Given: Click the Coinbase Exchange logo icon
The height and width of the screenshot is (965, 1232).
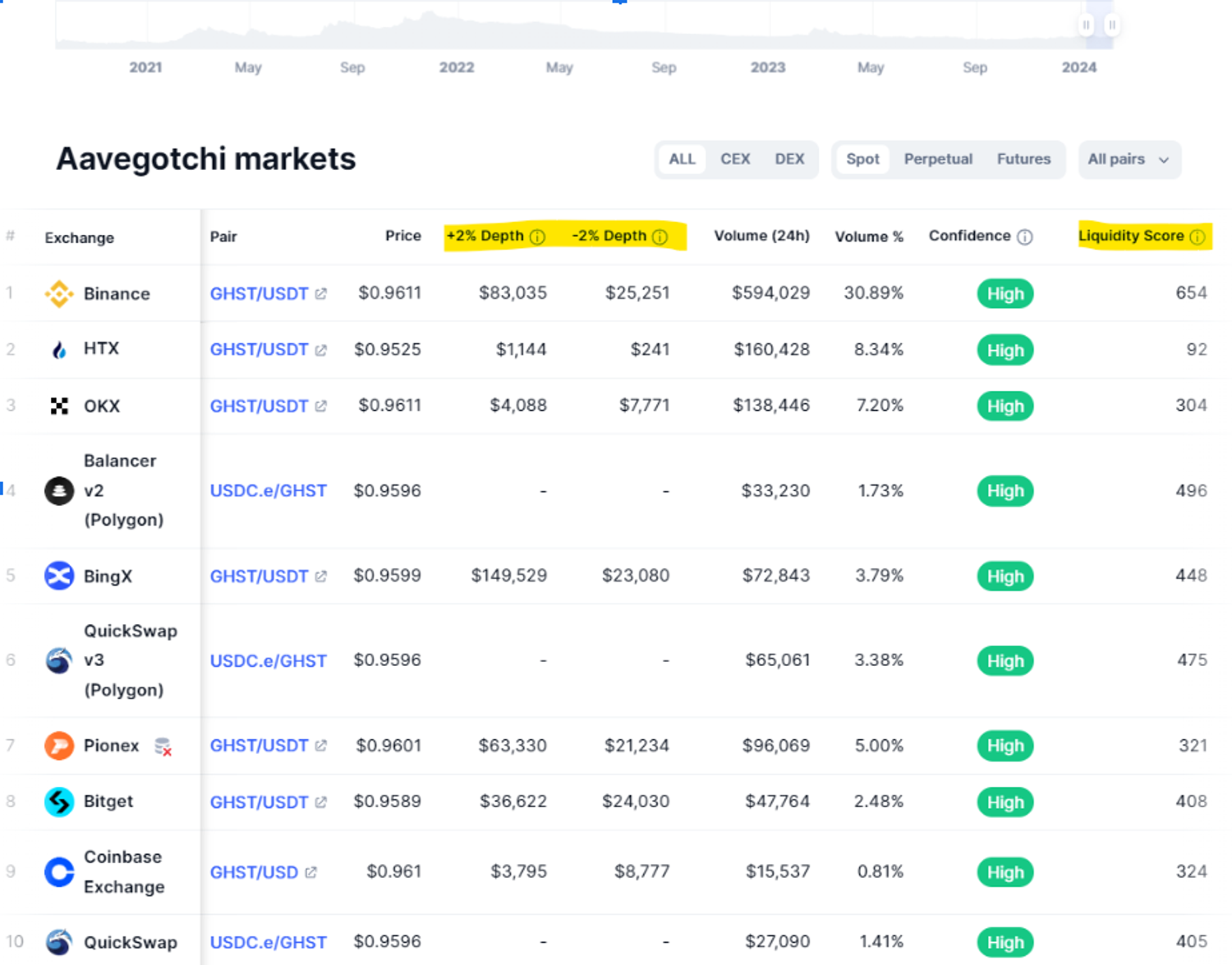Looking at the screenshot, I should tap(58, 871).
